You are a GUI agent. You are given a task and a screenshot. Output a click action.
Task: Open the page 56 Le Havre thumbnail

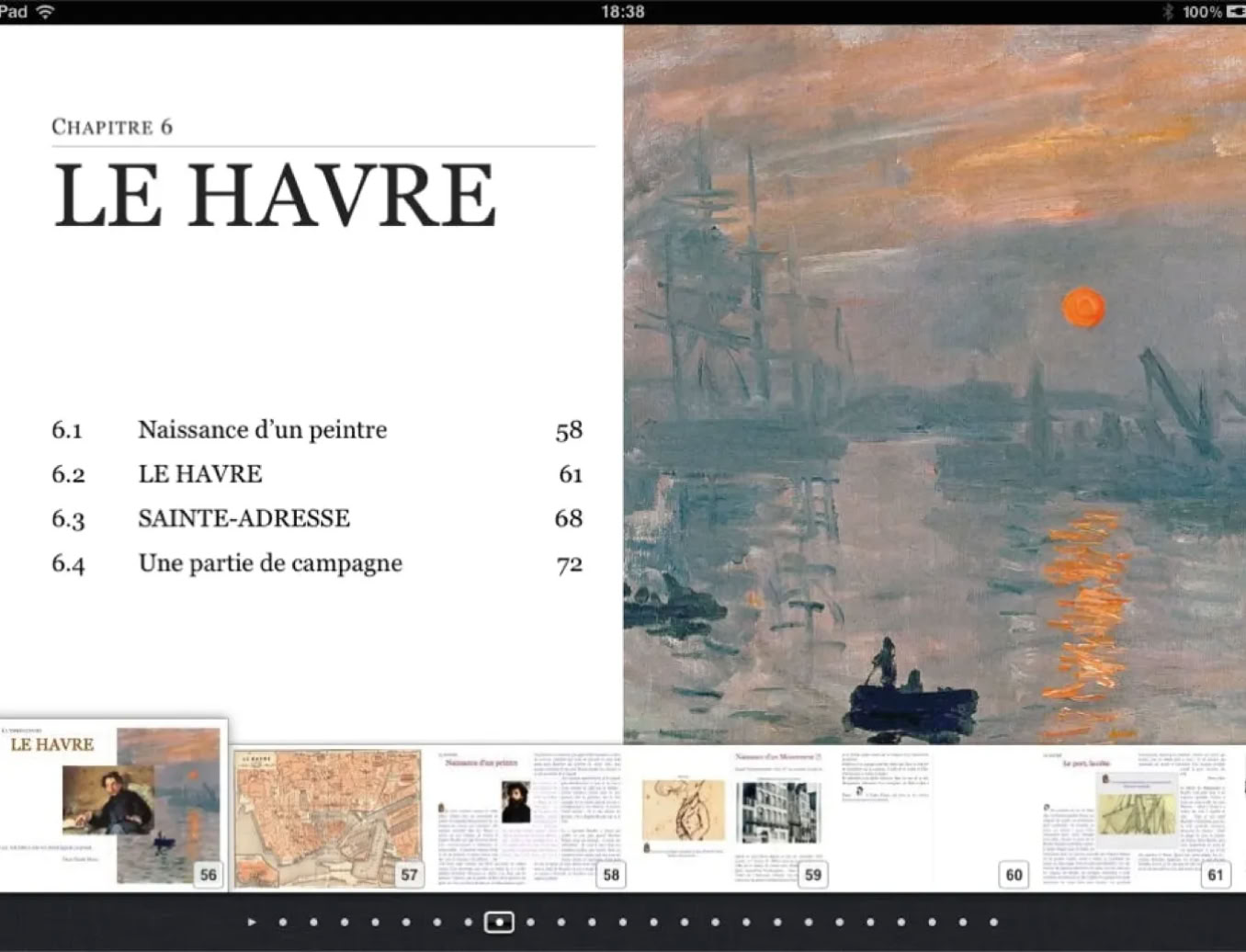tap(114, 805)
